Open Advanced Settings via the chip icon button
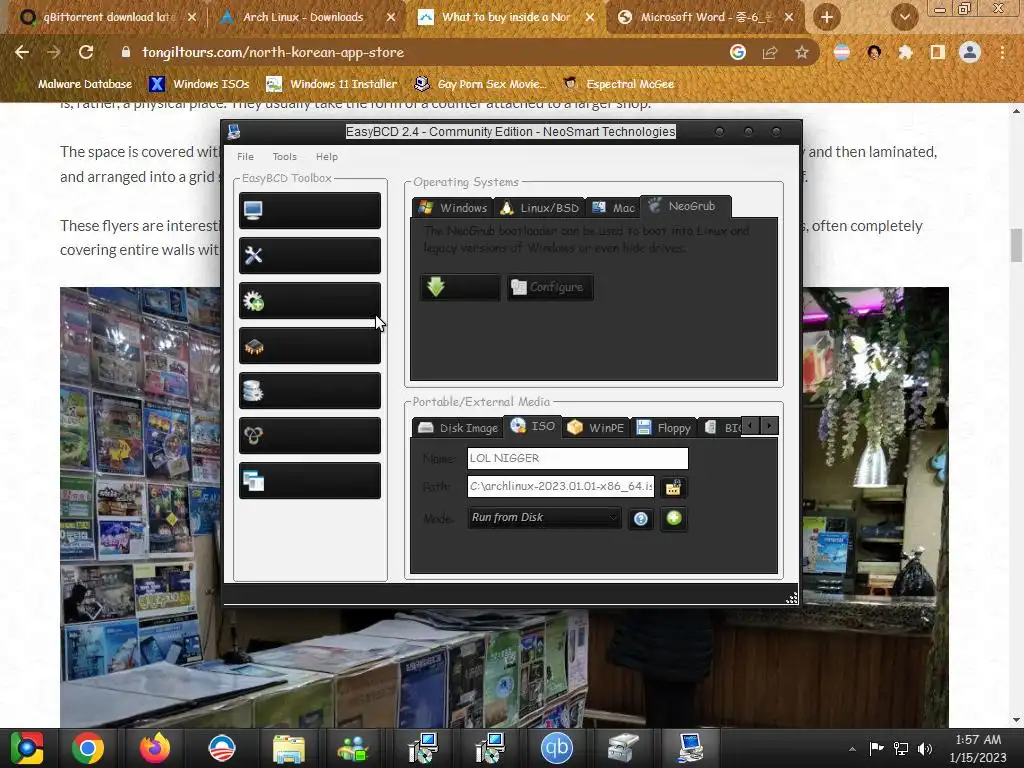The image size is (1024, 768). (310, 345)
